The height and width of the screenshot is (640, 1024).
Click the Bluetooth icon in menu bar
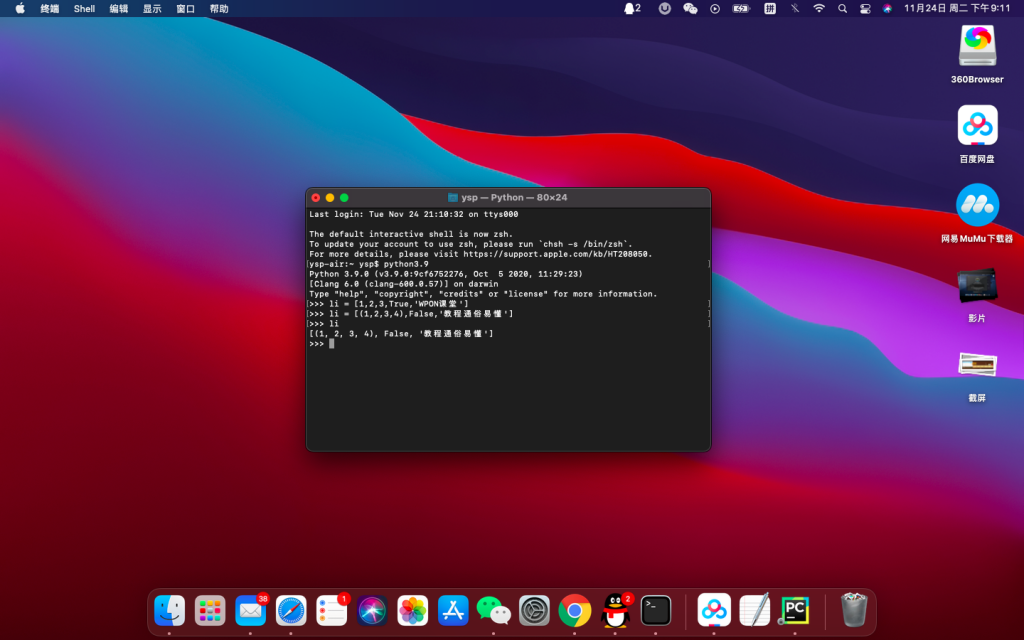(x=795, y=8)
